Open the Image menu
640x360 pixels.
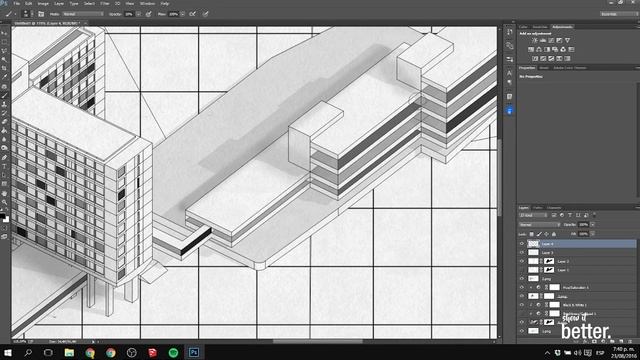(43, 3)
